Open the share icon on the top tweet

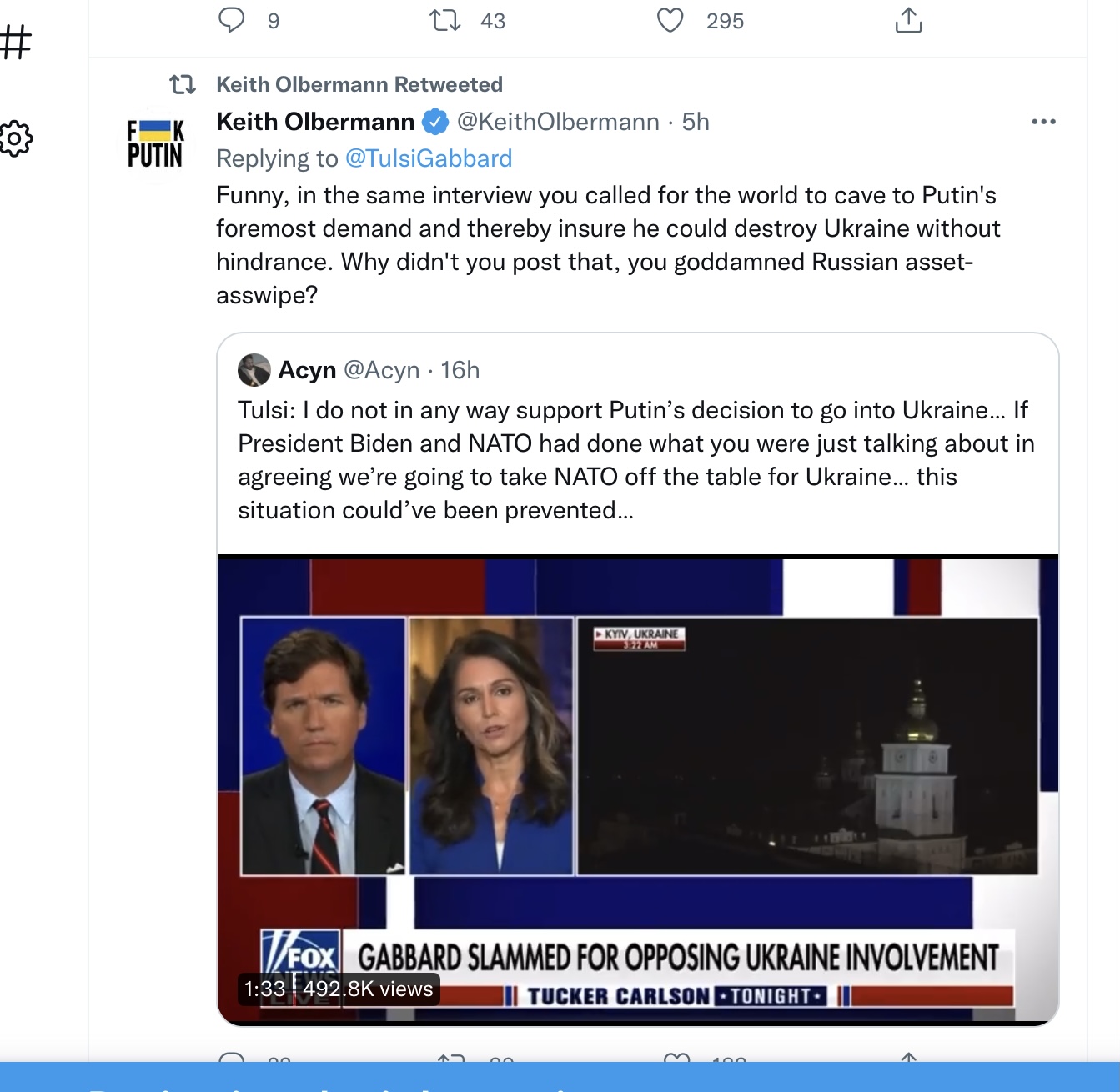pos(908,20)
